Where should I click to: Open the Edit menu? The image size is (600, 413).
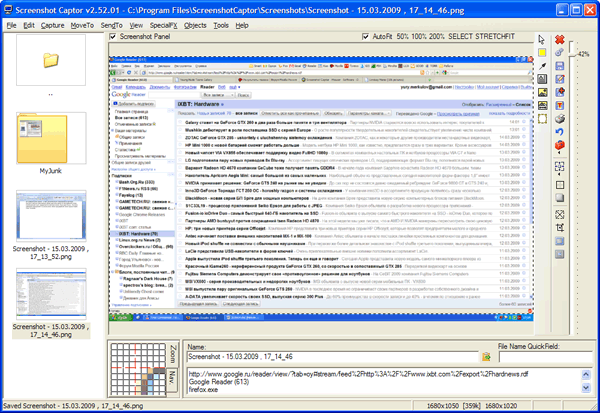point(29,25)
